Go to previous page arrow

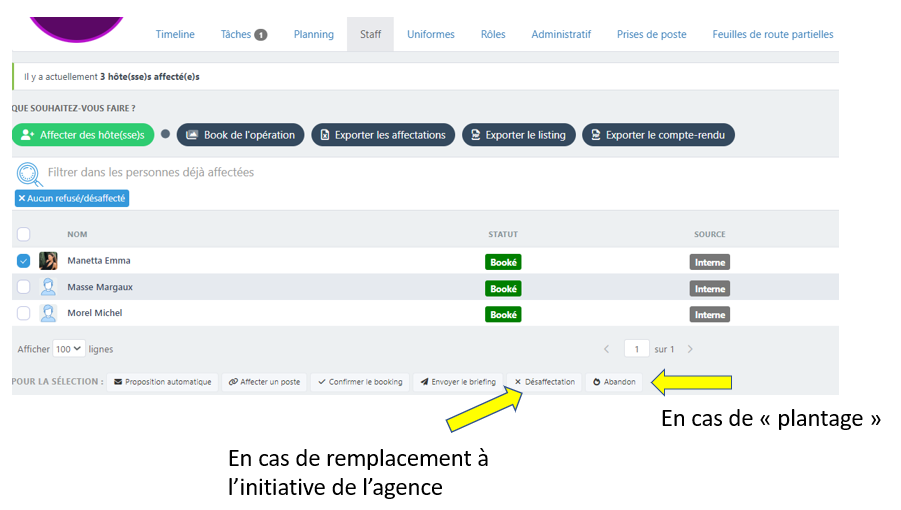607,349
